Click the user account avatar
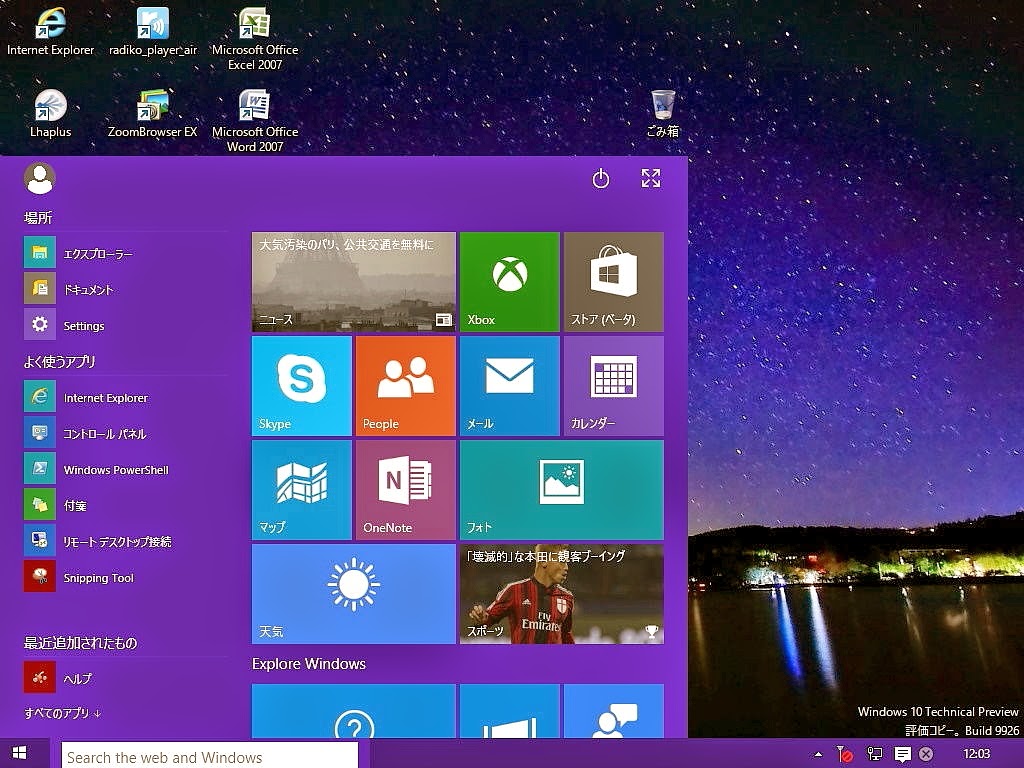Screen dimensions: 1024x768 [x=40, y=178]
